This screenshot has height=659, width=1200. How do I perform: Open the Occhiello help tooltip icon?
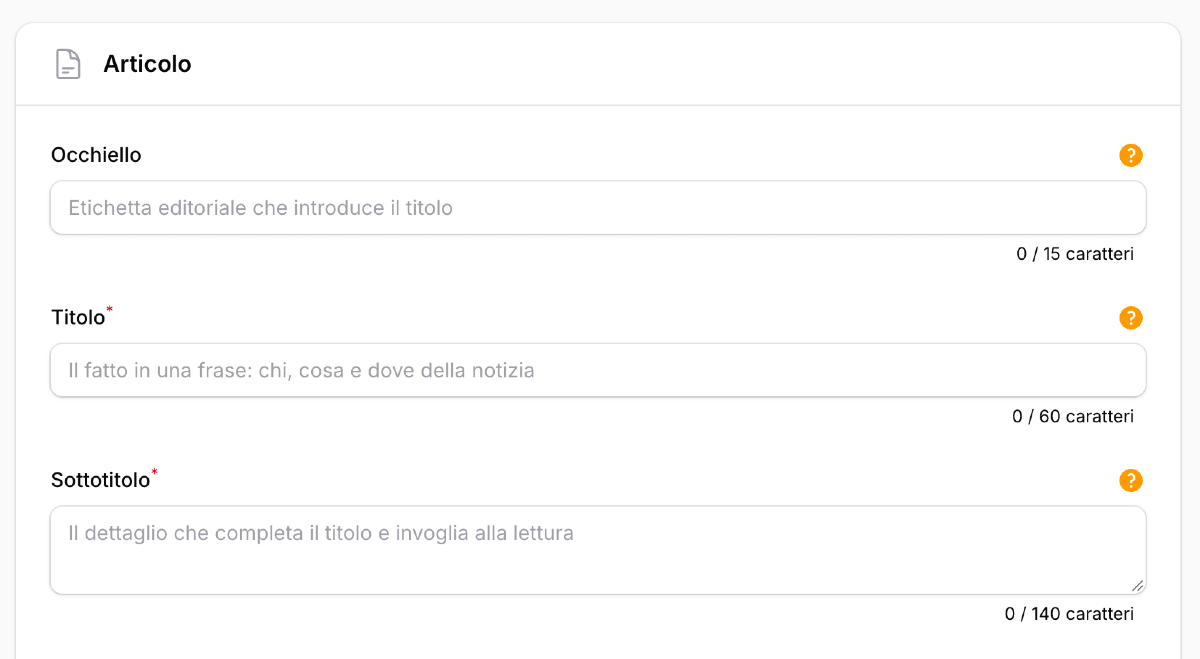(x=1130, y=155)
